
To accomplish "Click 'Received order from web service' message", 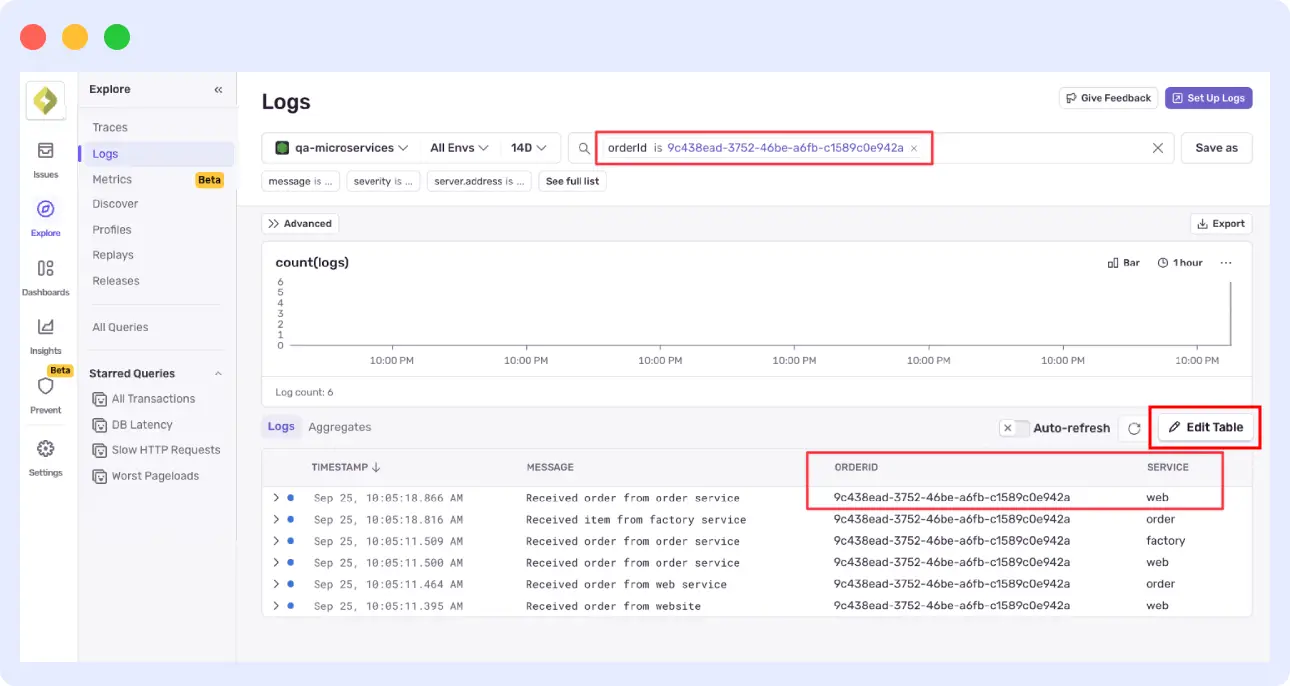I will [x=626, y=584].
